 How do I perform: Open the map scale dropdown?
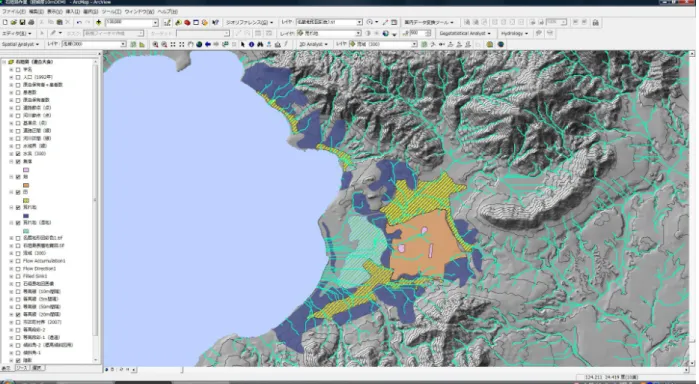coord(155,22)
